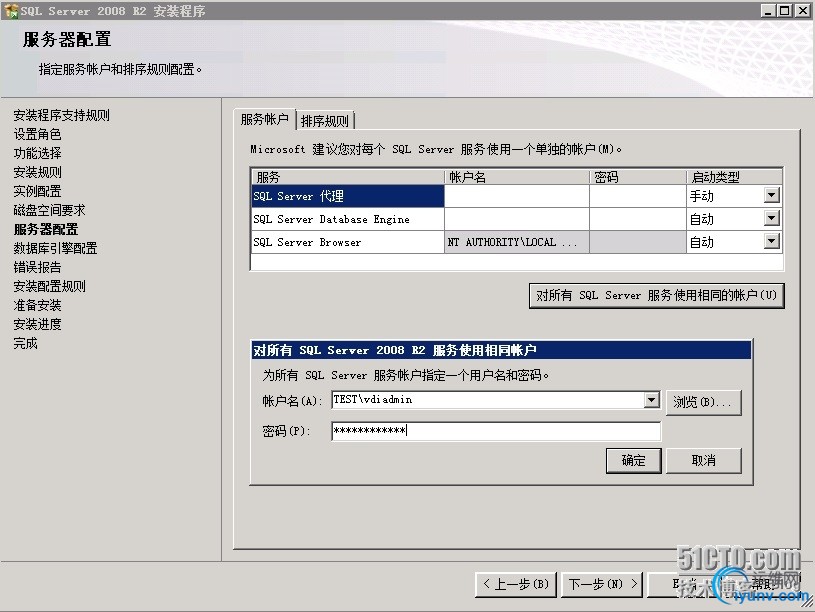Click 错误报告 step in sidebar
815x612 pixels.
click(x=37, y=267)
